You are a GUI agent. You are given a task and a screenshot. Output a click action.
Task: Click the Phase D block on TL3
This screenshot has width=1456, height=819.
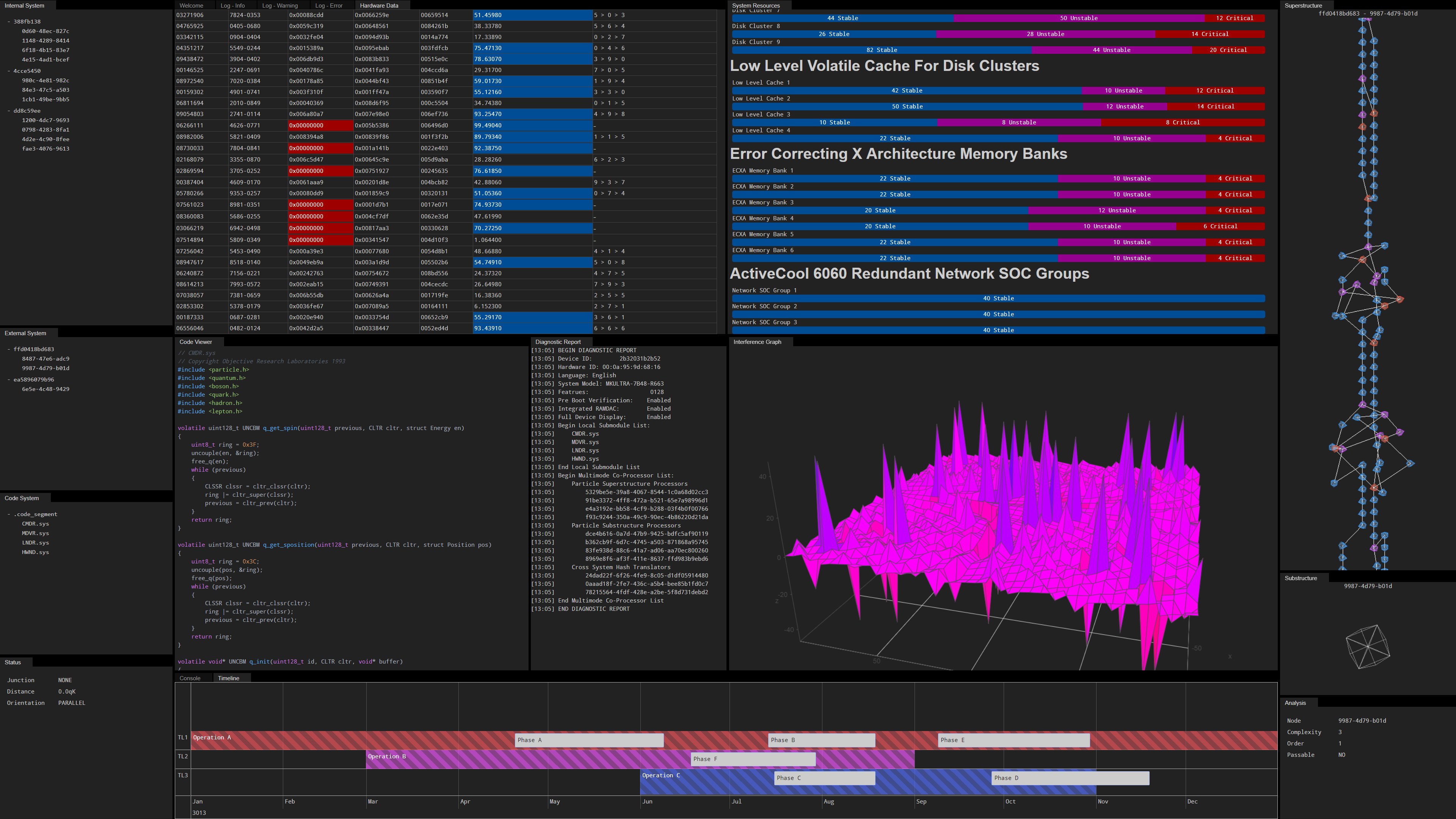1070,778
